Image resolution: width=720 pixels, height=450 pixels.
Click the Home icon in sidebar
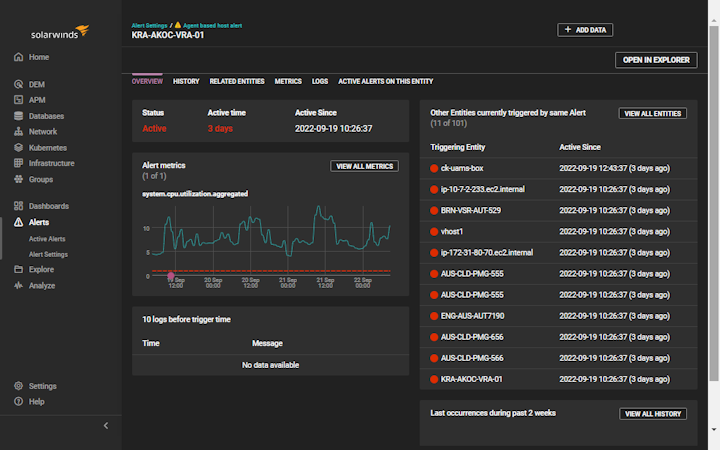[19, 57]
